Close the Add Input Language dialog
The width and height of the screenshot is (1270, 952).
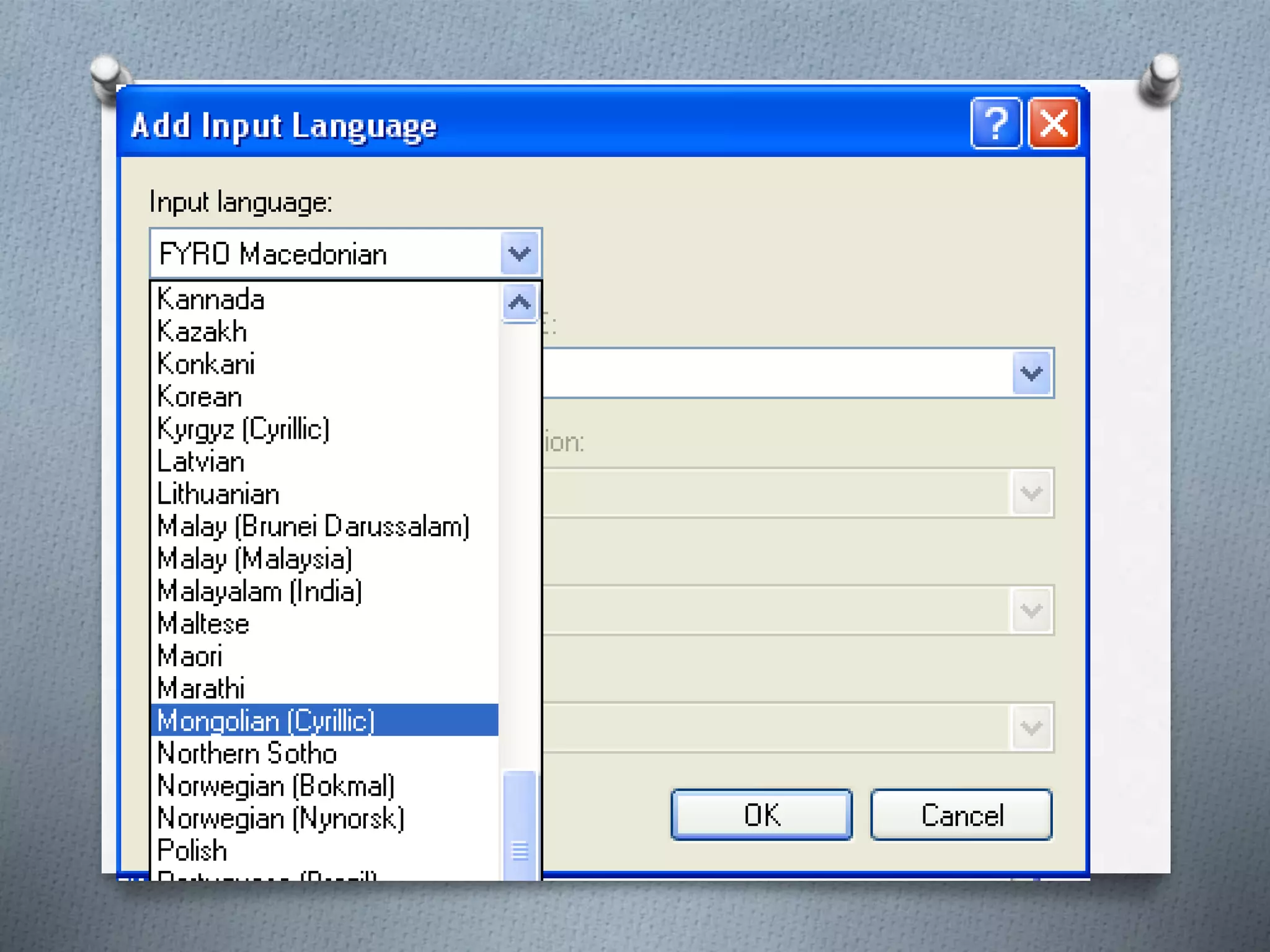pyautogui.click(x=1053, y=123)
